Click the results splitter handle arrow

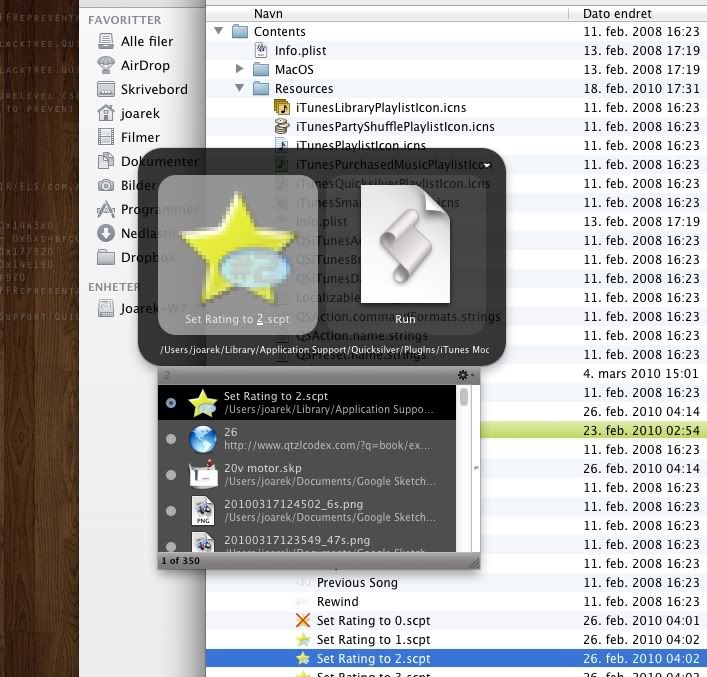pos(476,468)
